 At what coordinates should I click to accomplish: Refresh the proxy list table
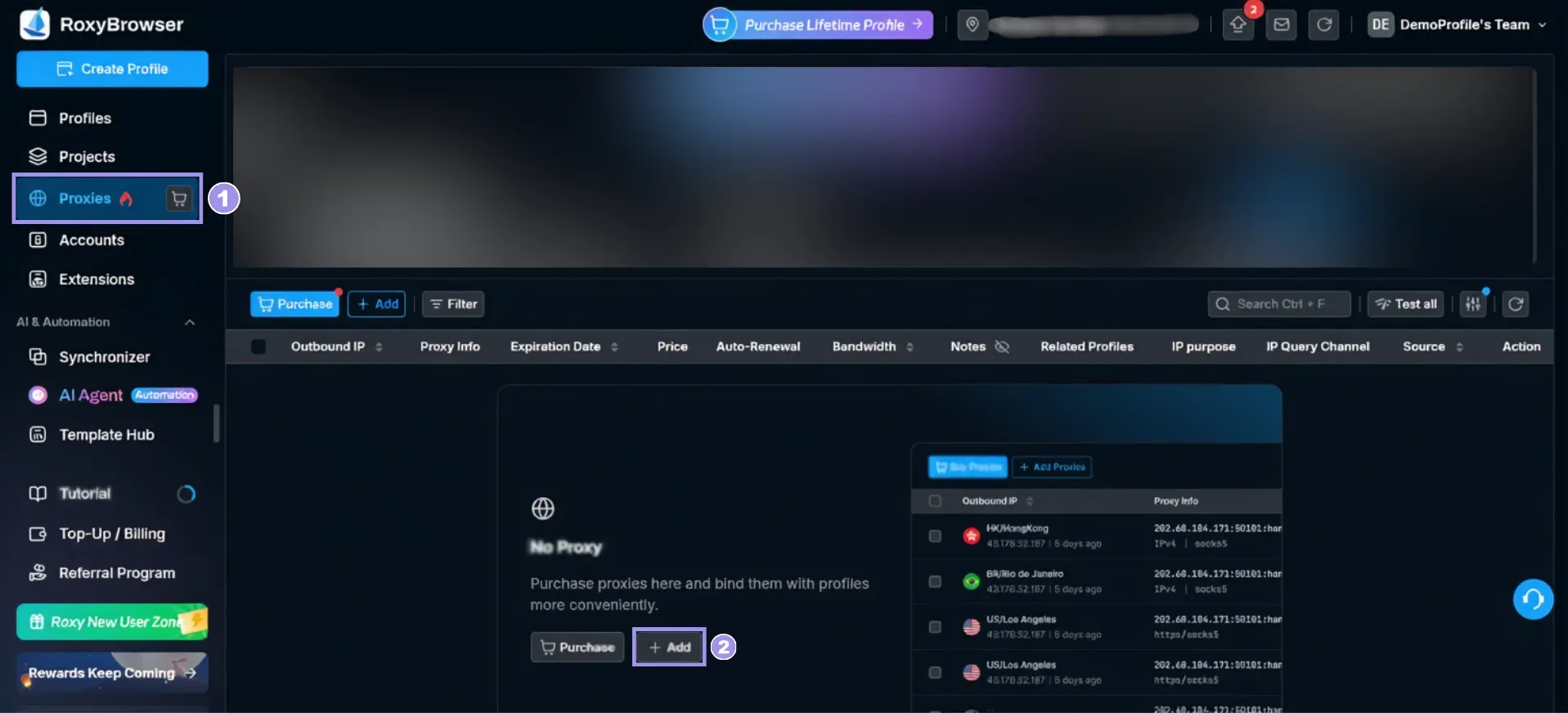coord(1516,304)
